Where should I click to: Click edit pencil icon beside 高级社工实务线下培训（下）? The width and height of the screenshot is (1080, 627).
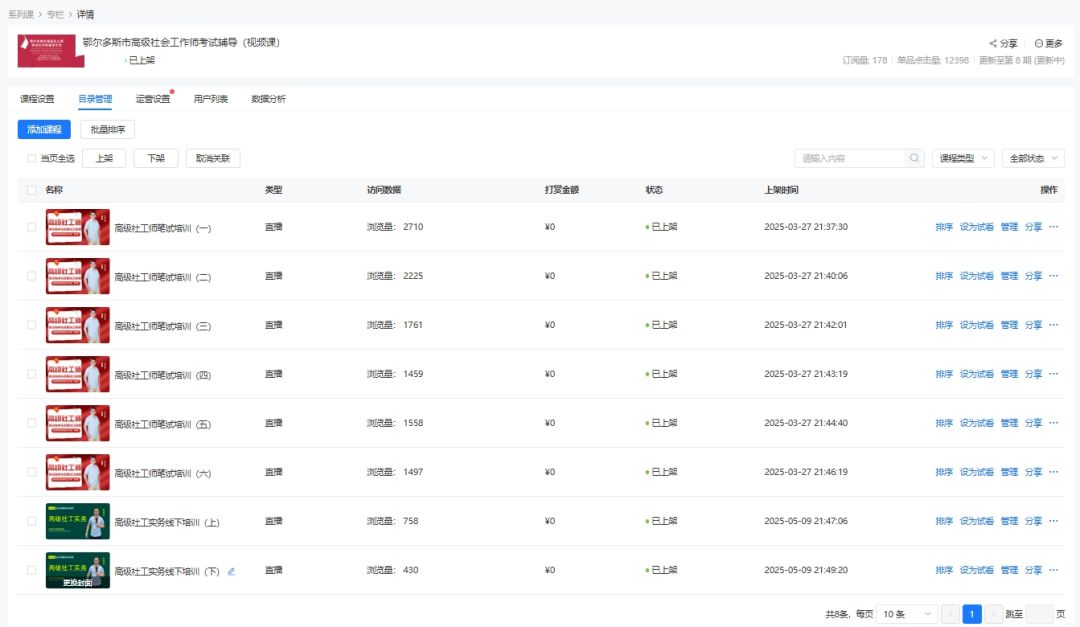pos(231,571)
